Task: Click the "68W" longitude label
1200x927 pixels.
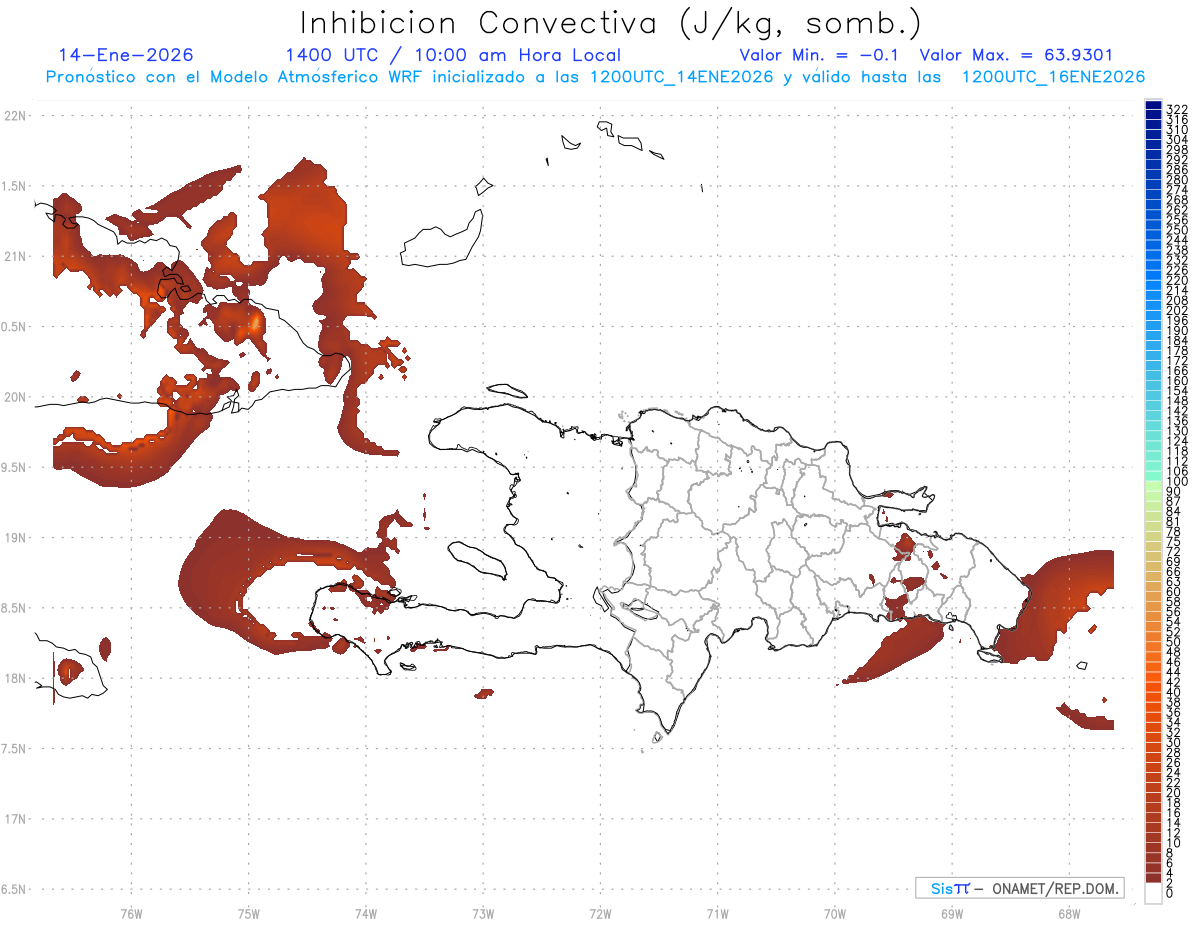Action: [1068, 912]
